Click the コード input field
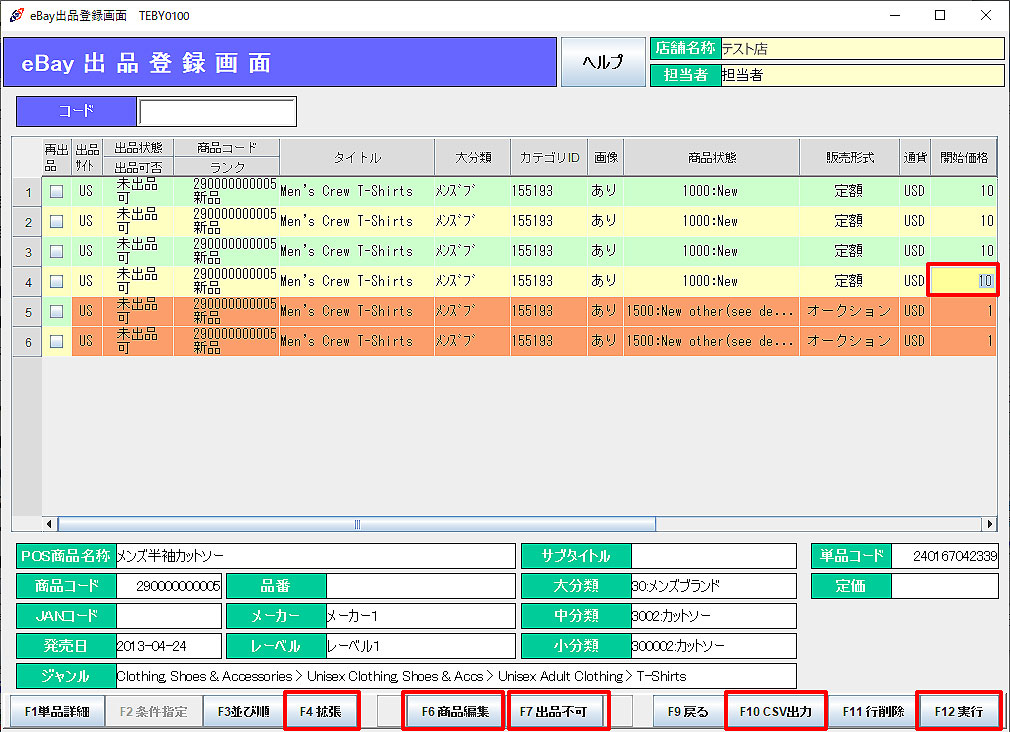This screenshot has width=1010, height=732. [x=217, y=112]
